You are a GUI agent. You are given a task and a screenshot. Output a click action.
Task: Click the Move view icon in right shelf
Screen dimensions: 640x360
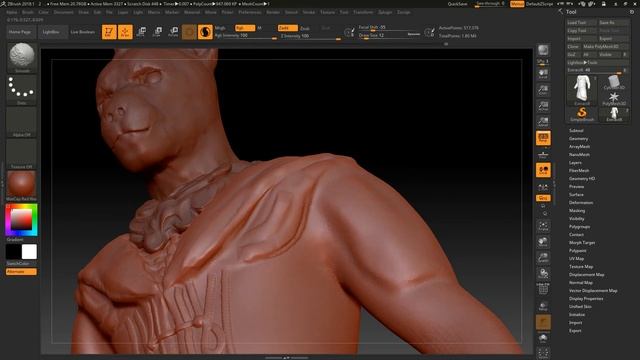(x=543, y=242)
